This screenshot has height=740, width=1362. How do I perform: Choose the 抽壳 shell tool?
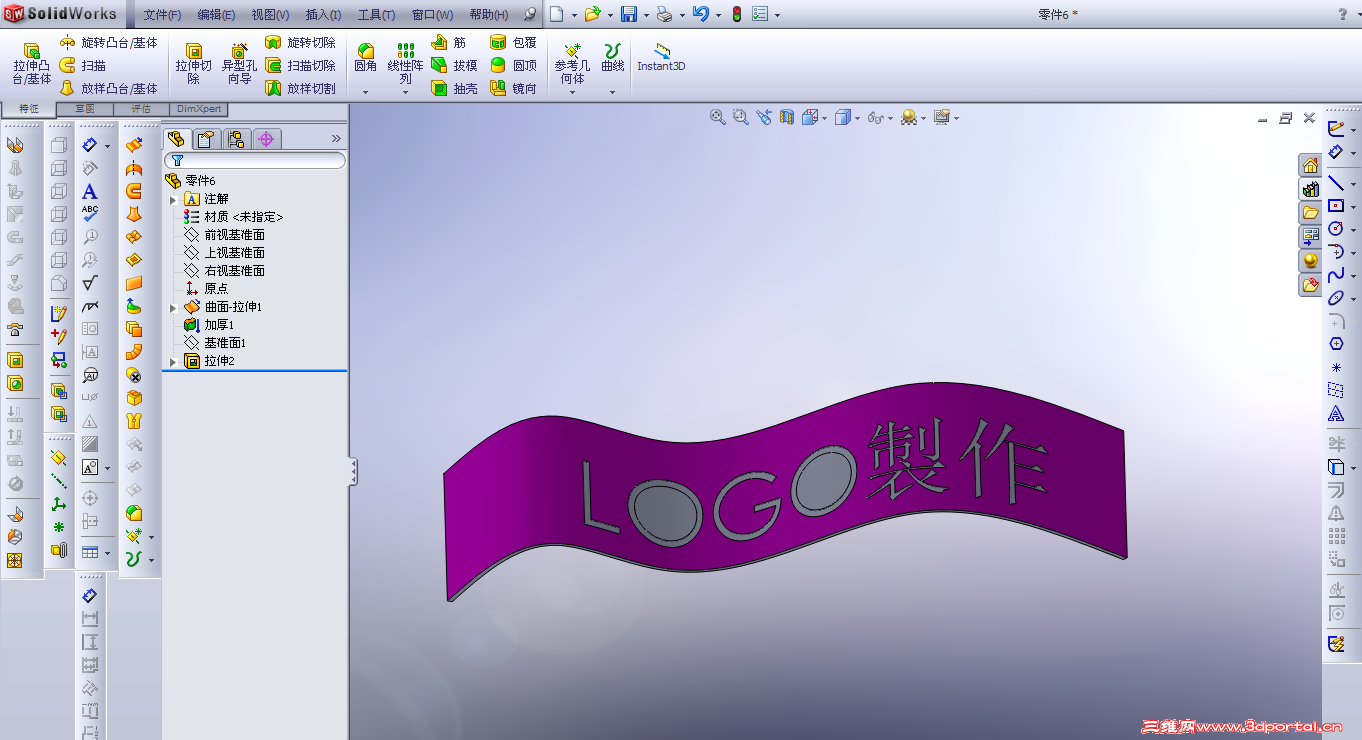click(x=454, y=88)
